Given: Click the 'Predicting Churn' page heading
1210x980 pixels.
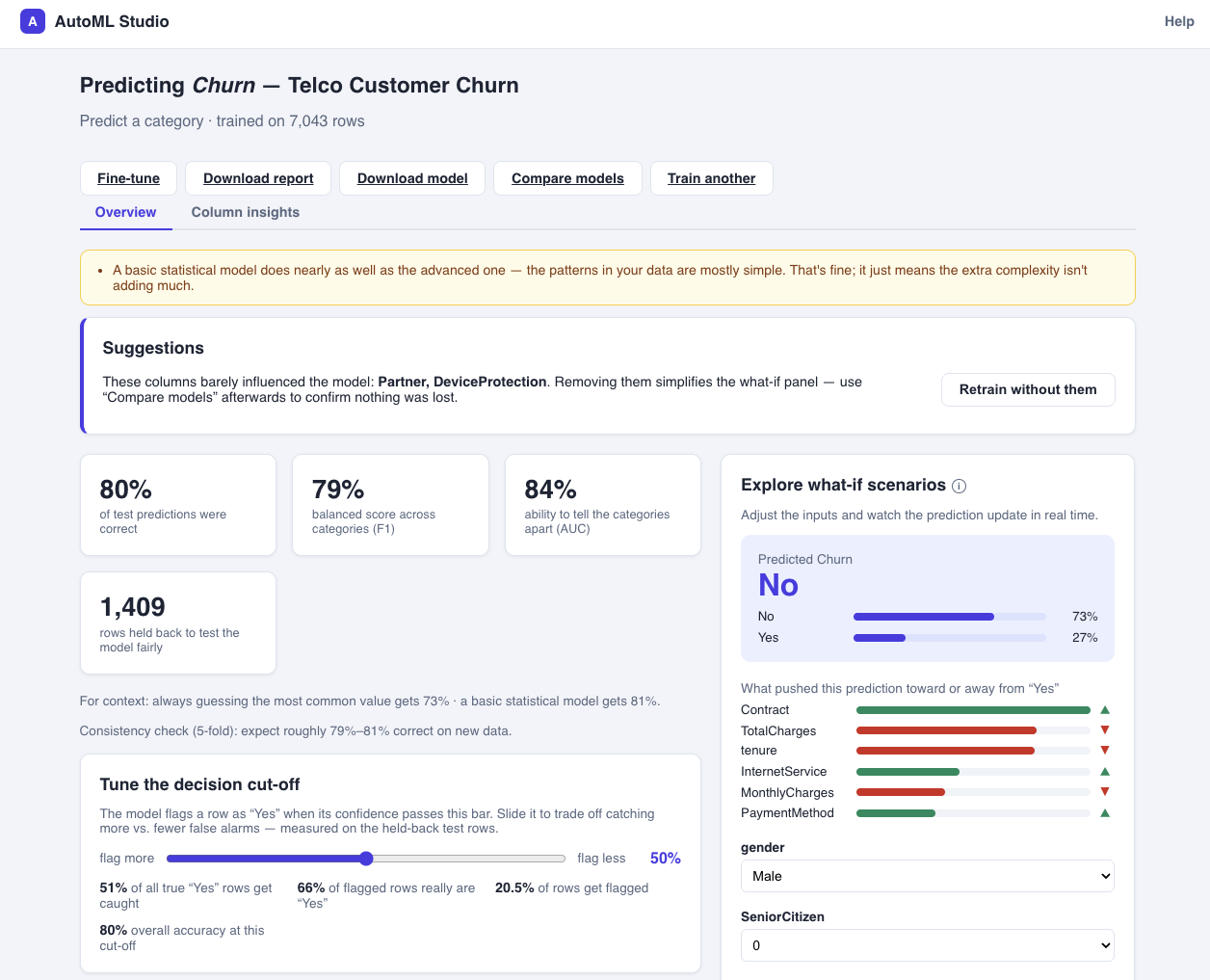Looking at the screenshot, I should coord(300,85).
